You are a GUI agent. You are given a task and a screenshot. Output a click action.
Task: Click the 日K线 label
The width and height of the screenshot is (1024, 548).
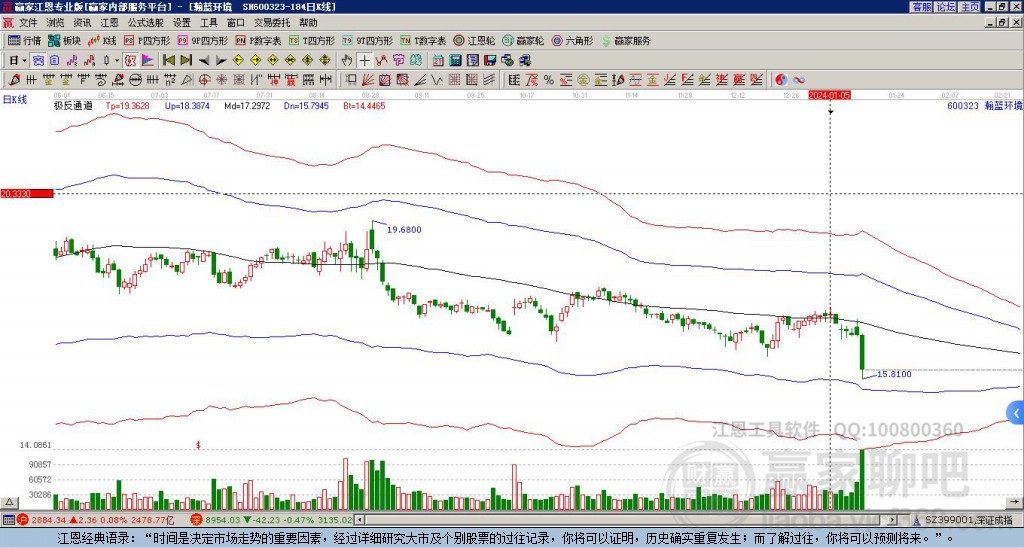coord(15,100)
